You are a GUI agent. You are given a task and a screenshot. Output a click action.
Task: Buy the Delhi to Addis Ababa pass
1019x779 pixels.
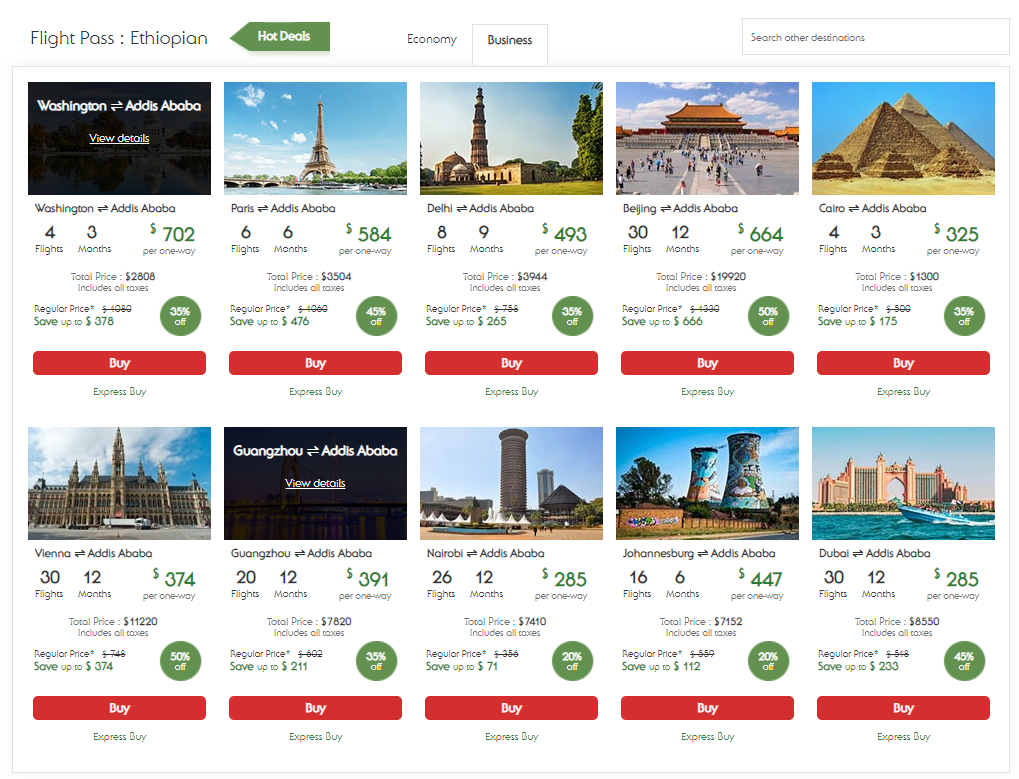pyautogui.click(x=511, y=363)
